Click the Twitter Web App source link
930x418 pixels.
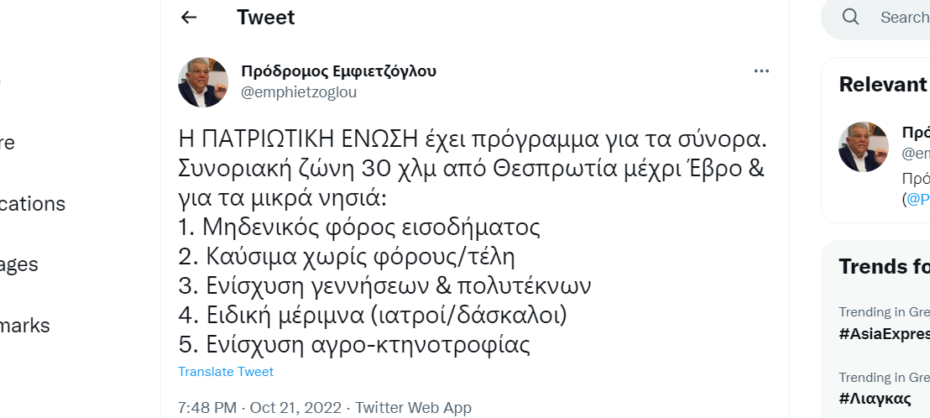coord(413,408)
